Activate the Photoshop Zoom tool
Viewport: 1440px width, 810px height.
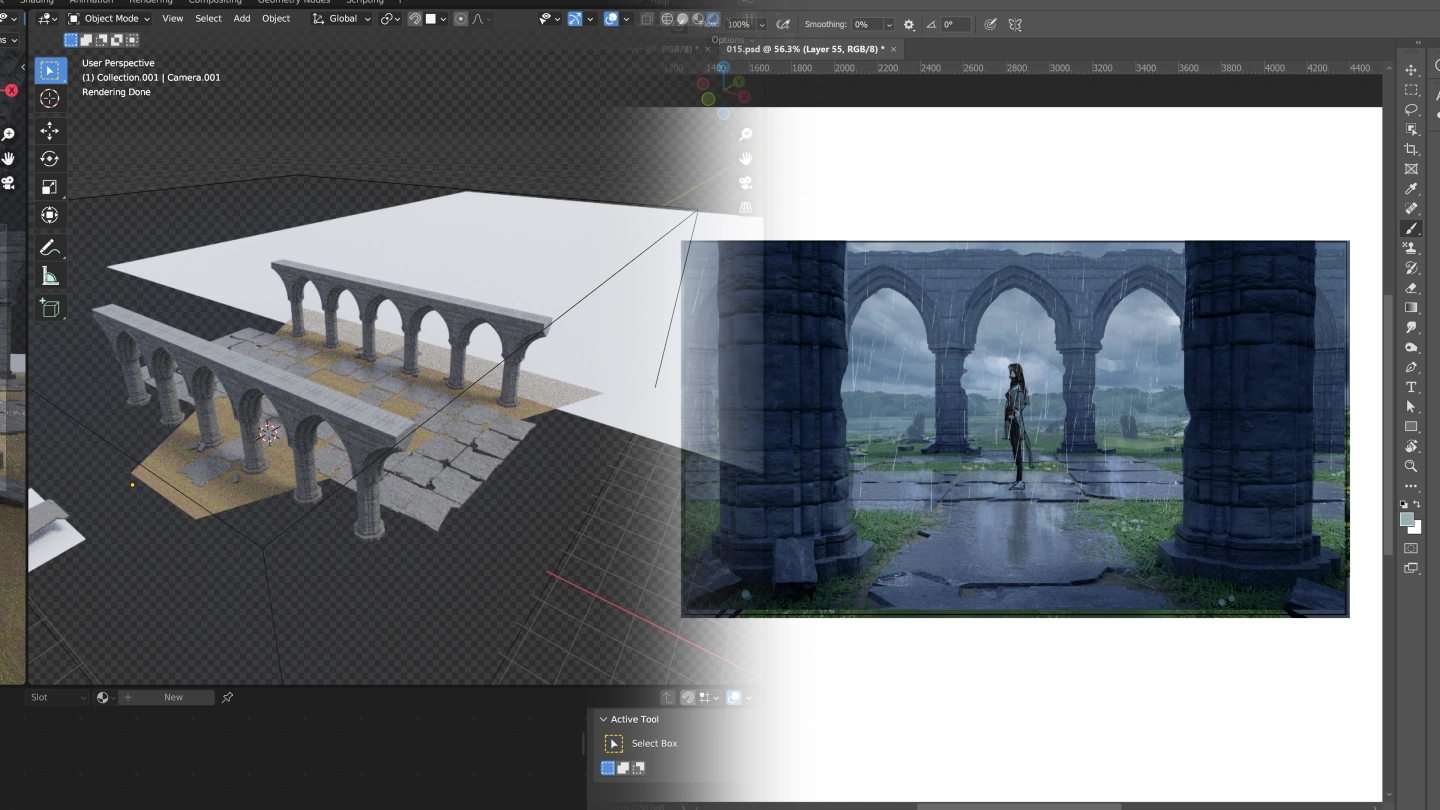[1411, 466]
